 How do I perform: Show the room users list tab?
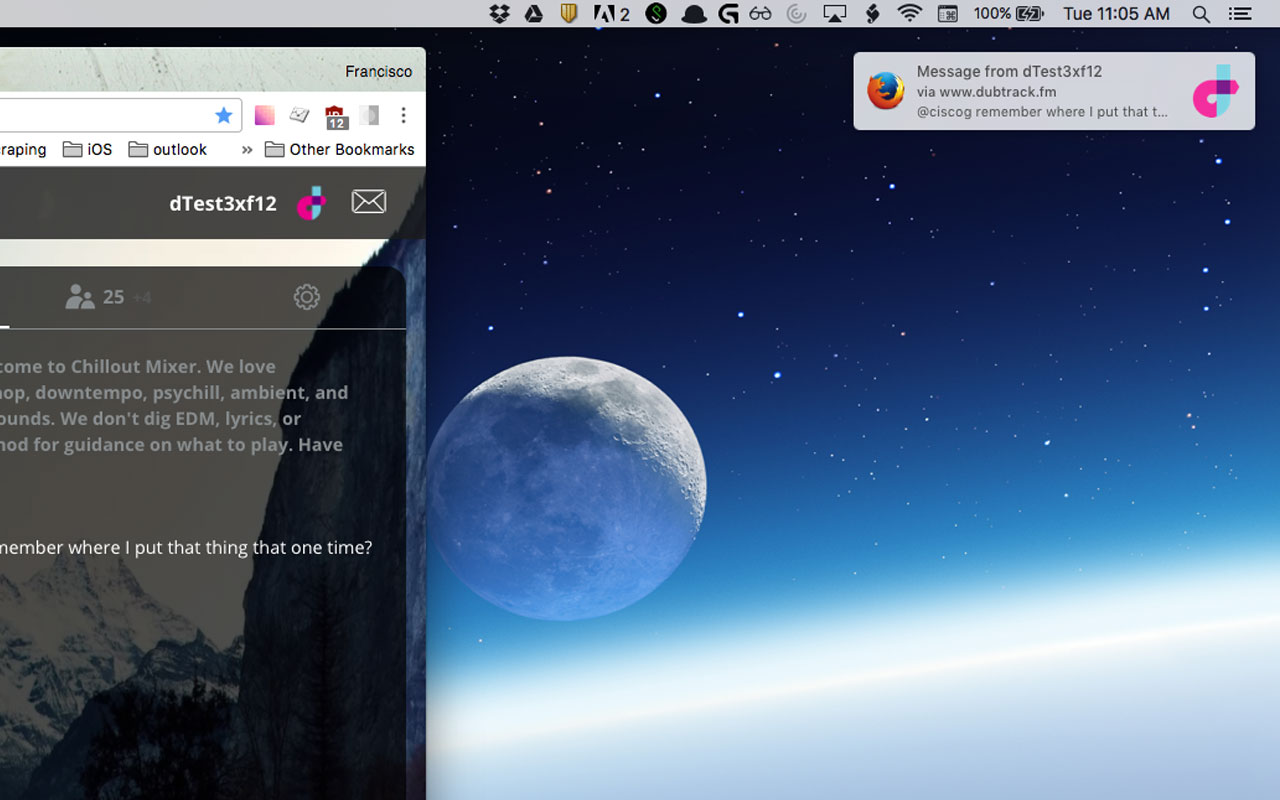tap(95, 297)
